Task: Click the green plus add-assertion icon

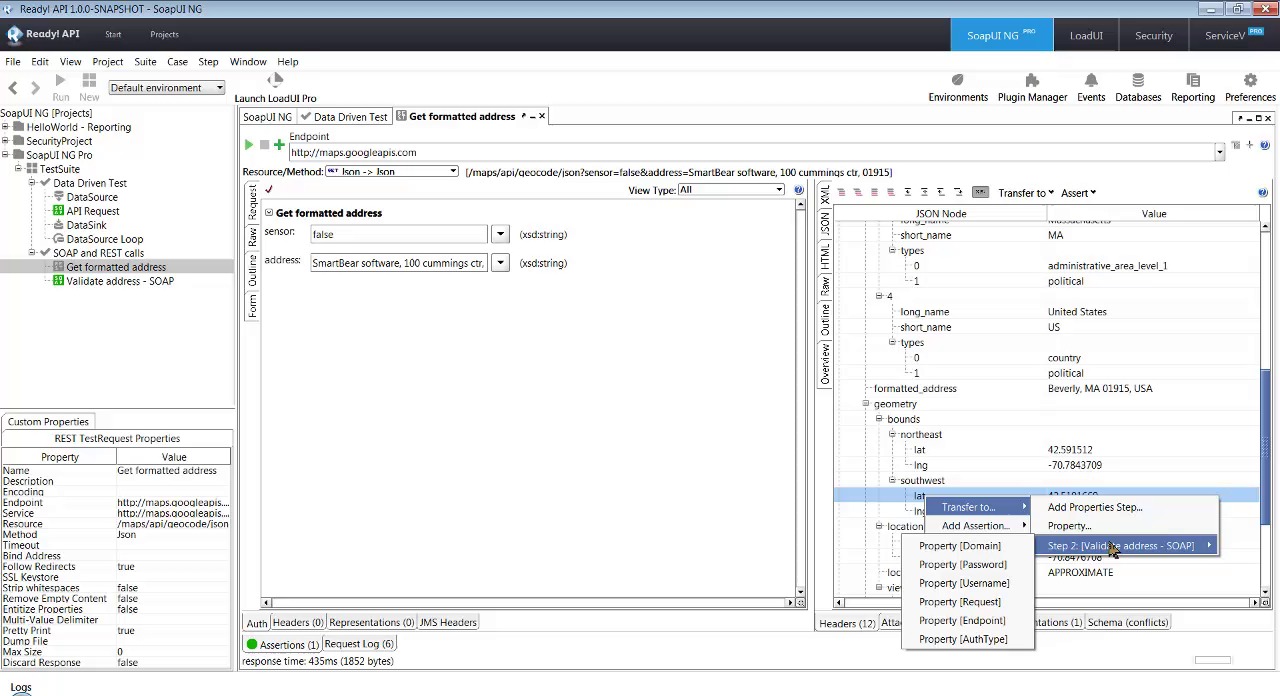Action: [x=279, y=146]
